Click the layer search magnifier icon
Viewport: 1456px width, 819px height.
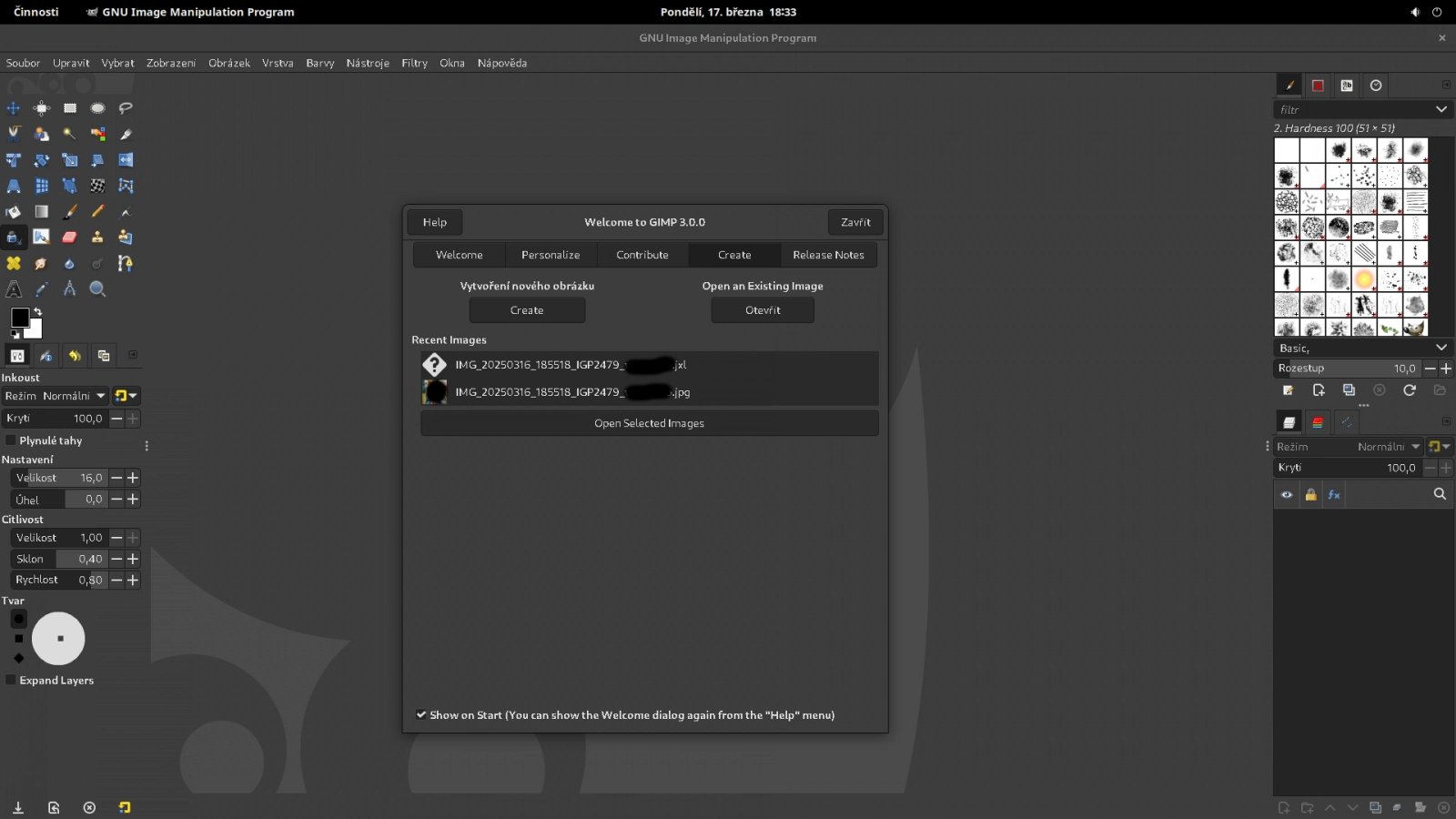tap(1440, 494)
